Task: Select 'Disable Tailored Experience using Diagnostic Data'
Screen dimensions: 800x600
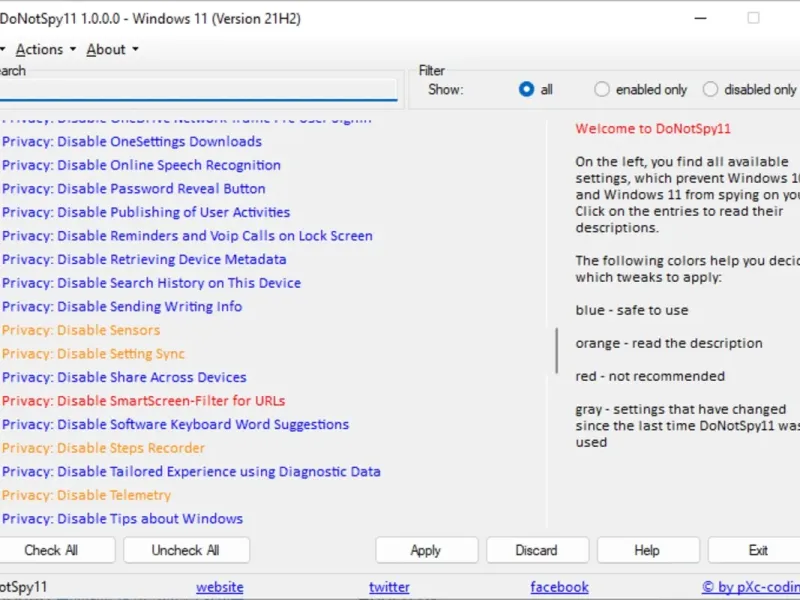Action: (x=191, y=471)
